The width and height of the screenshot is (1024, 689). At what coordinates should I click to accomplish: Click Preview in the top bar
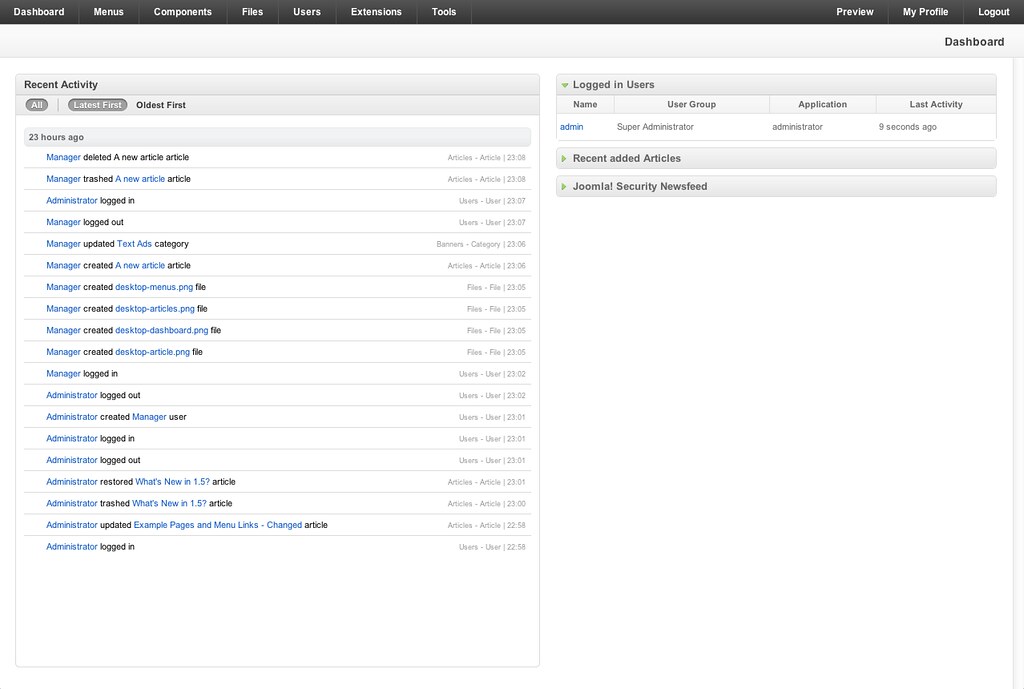(855, 12)
